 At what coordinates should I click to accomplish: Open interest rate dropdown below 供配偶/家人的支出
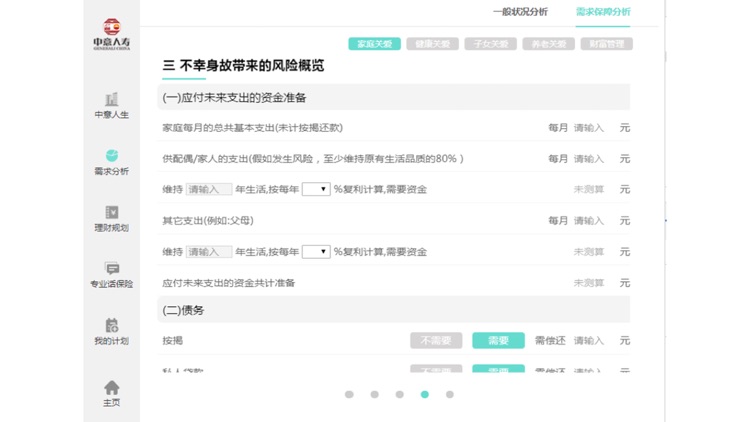coord(316,189)
